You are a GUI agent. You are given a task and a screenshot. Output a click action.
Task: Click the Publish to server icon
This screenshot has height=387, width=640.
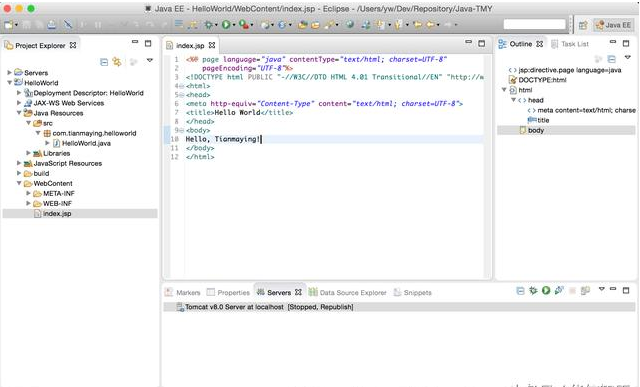(x=585, y=291)
